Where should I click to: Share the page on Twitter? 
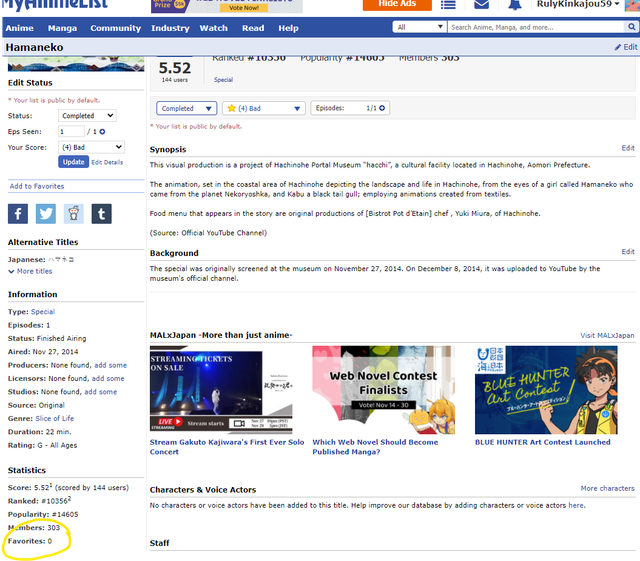(46, 213)
